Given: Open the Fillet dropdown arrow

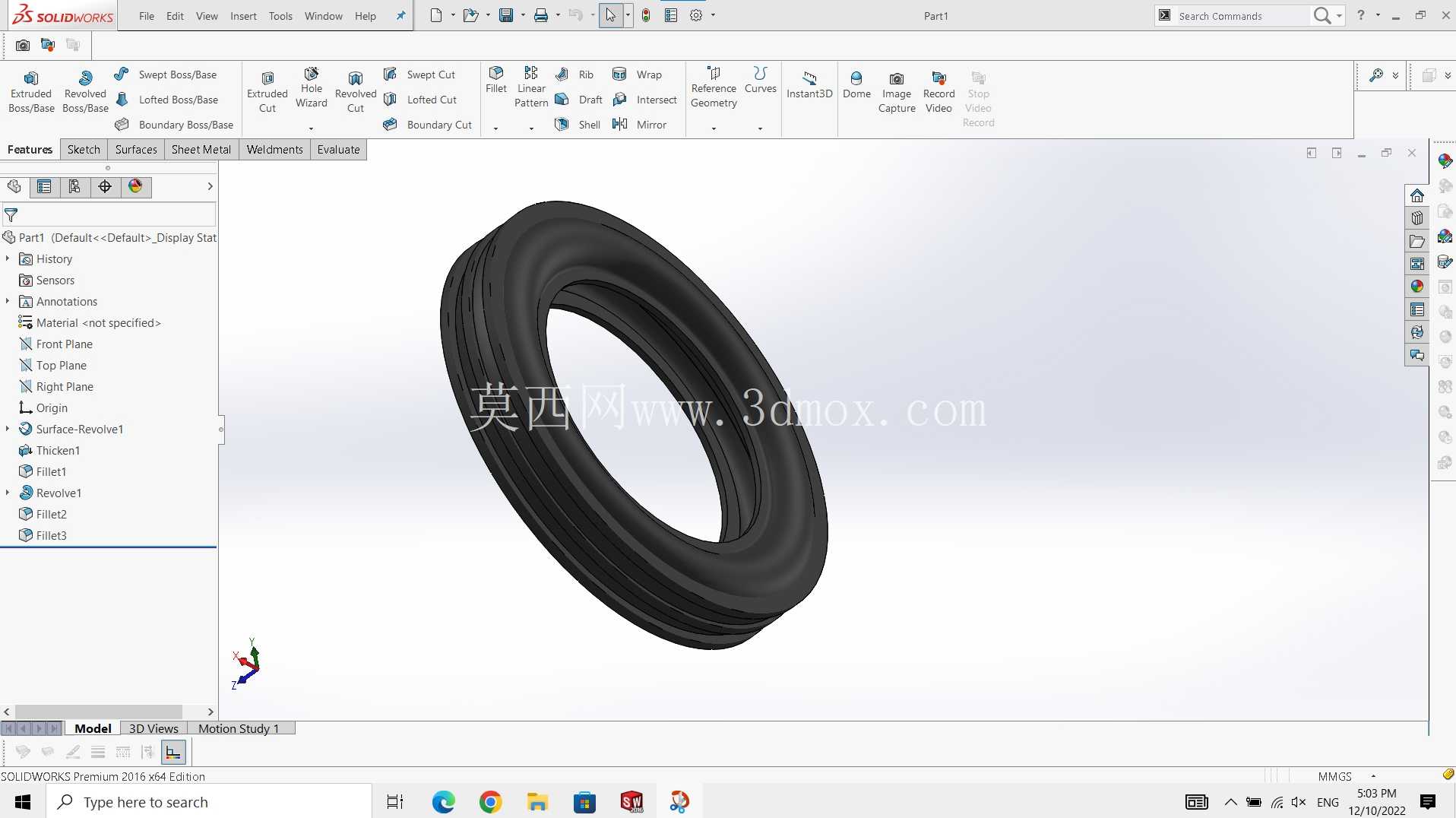Looking at the screenshot, I should coord(495,128).
